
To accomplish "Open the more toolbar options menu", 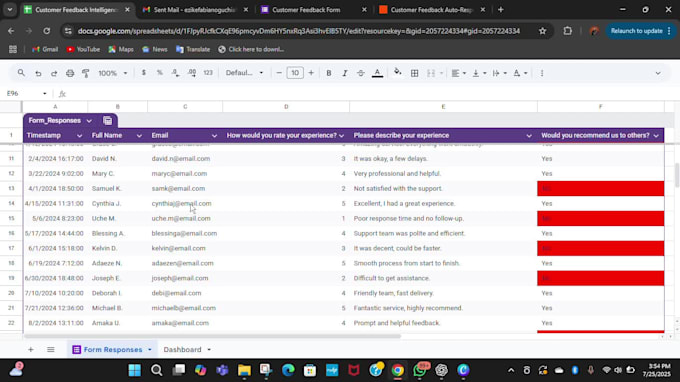I will (542, 73).
